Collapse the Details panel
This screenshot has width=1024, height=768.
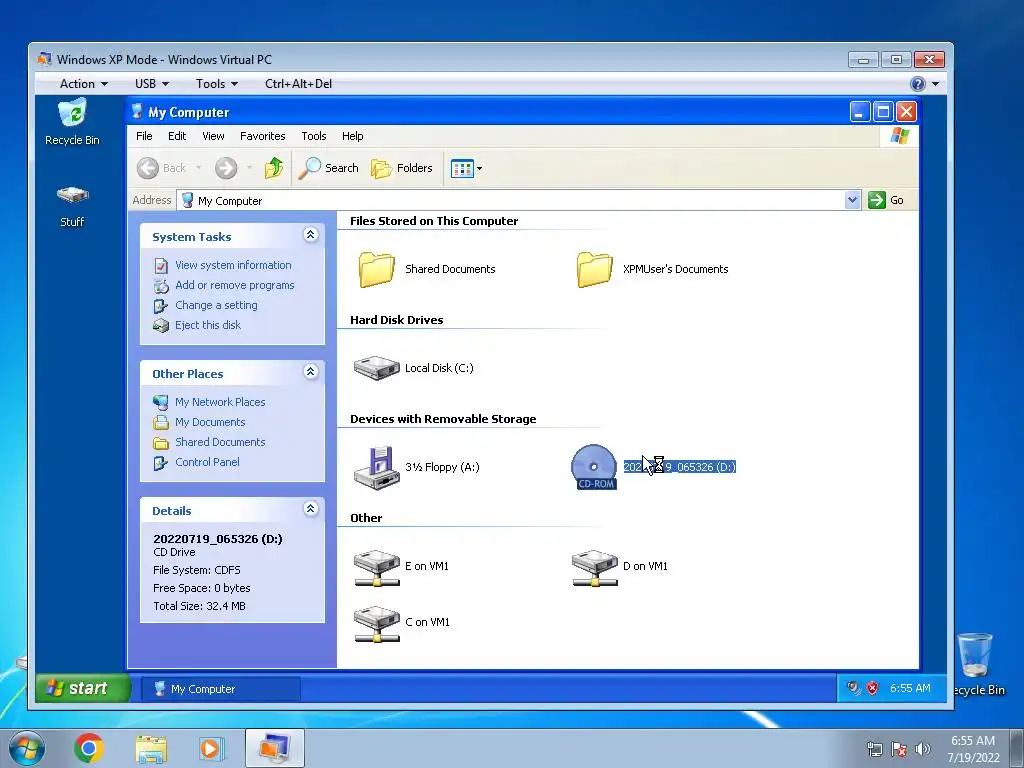coord(311,509)
